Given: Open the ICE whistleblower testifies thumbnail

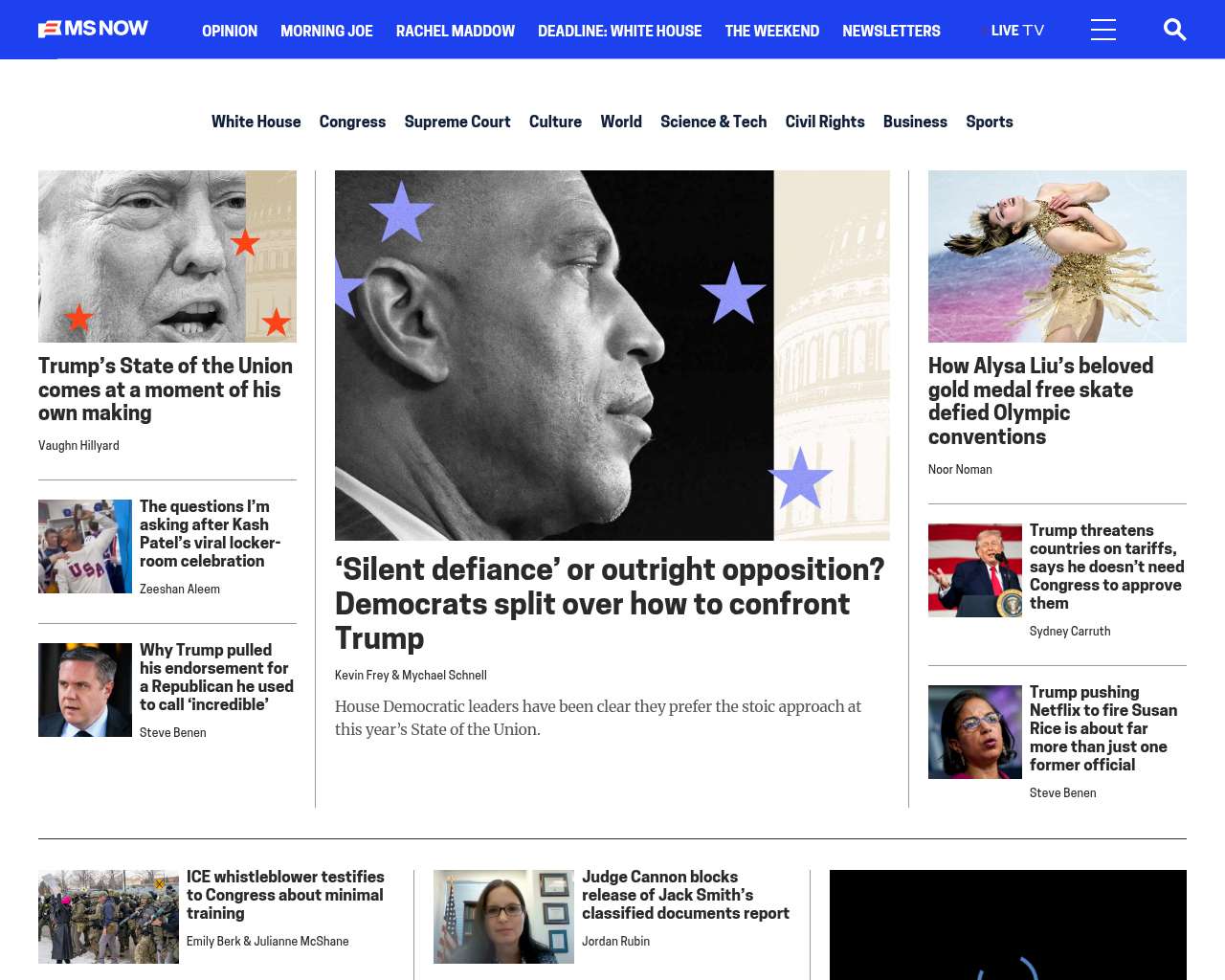Looking at the screenshot, I should (x=108, y=917).
